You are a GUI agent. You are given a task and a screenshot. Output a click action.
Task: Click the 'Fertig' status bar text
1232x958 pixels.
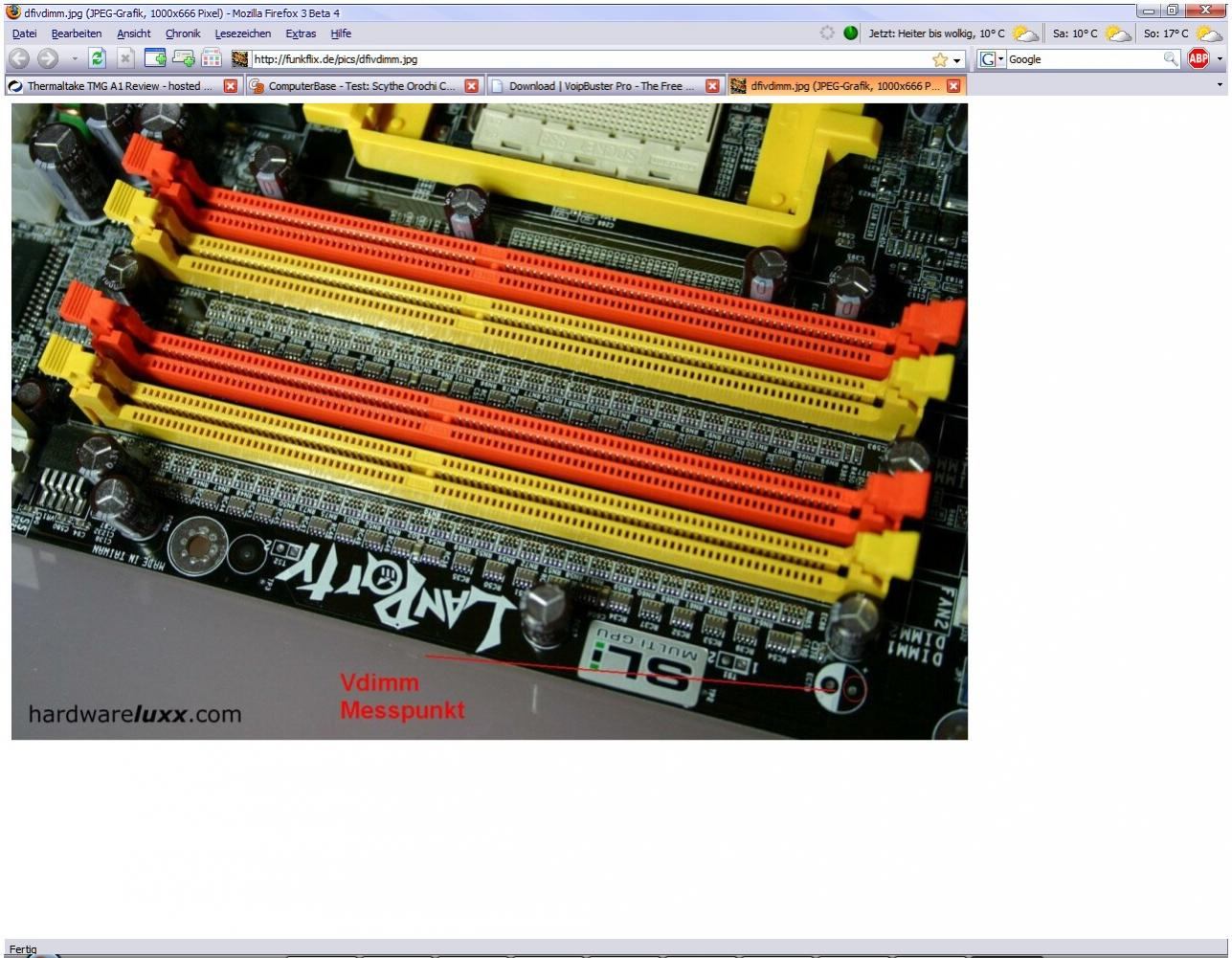(23, 949)
